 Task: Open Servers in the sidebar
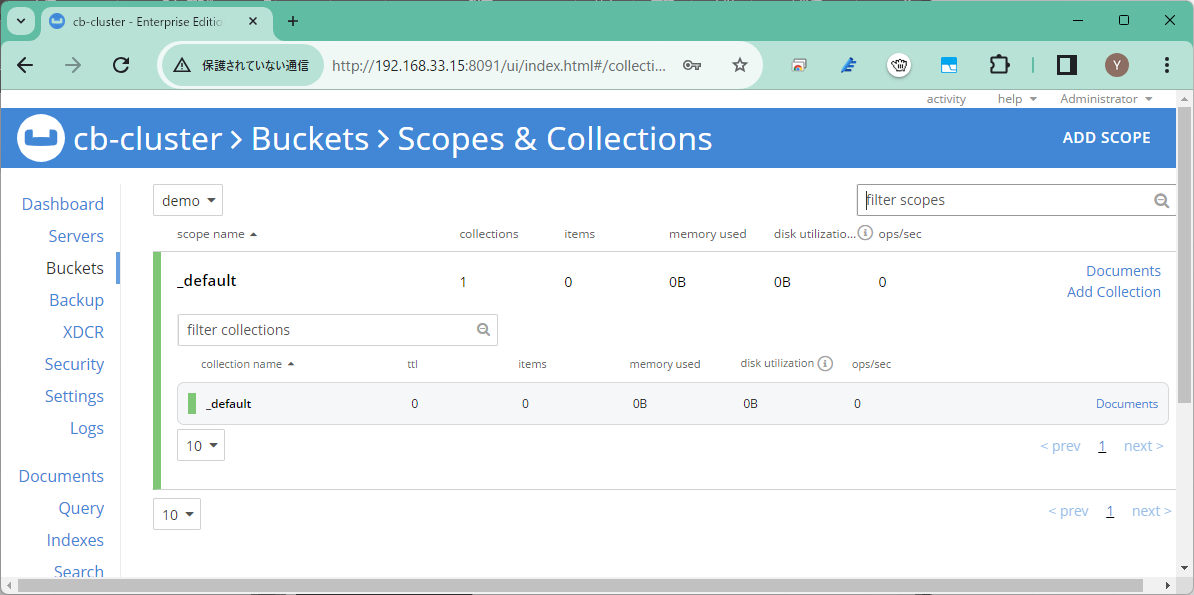coord(76,236)
